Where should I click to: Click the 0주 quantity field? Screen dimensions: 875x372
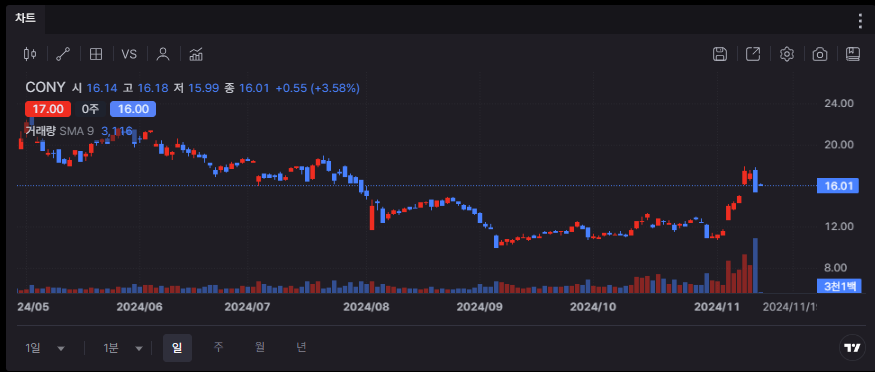[90, 109]
